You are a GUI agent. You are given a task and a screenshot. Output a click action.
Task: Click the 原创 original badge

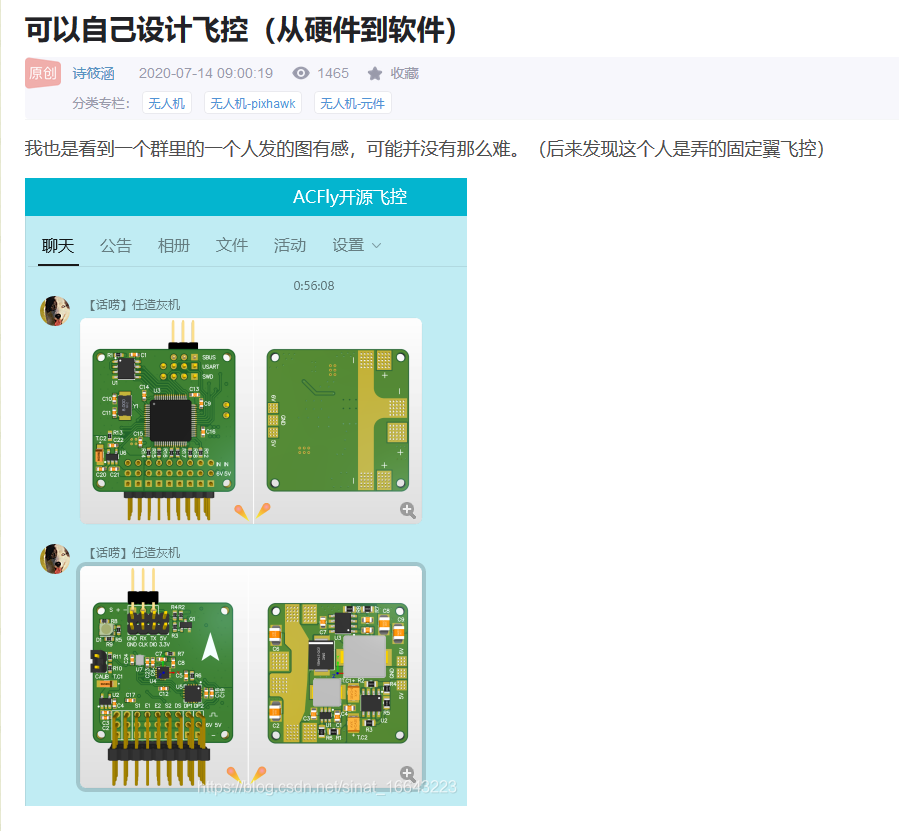tap(43, 73)
